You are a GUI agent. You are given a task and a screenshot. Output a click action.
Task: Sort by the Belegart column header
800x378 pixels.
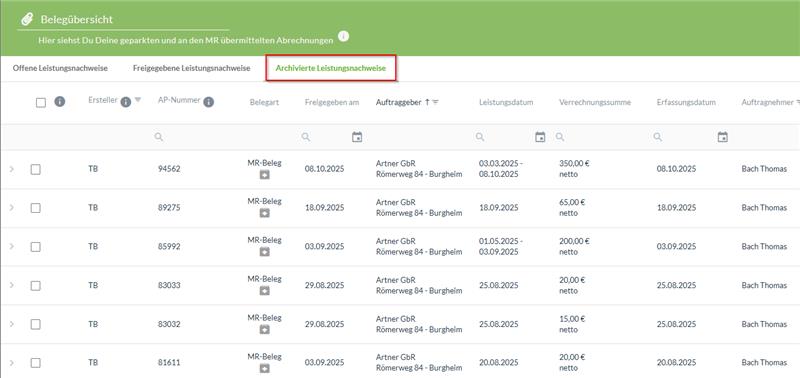click(265, 103)
